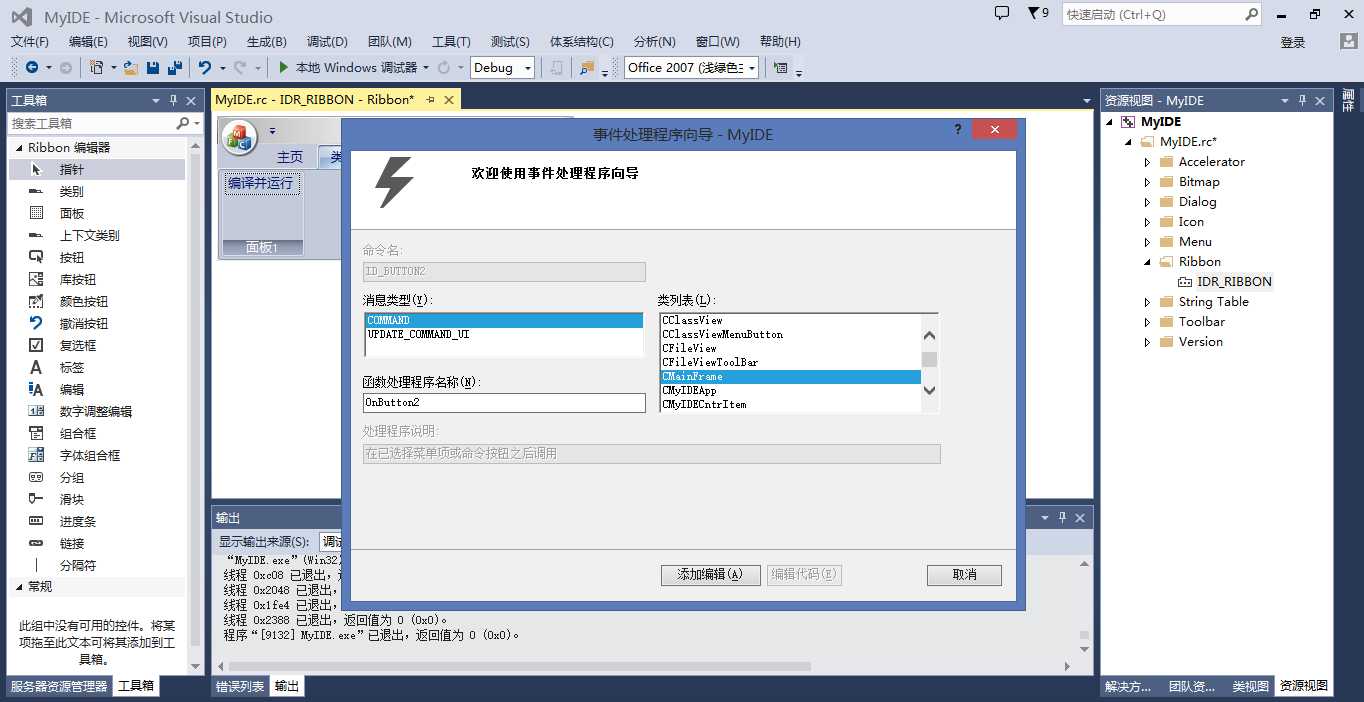Expand the Accelerator resource folder
This screenshot has width=1364, height=702.
[x=1147, y=162]
